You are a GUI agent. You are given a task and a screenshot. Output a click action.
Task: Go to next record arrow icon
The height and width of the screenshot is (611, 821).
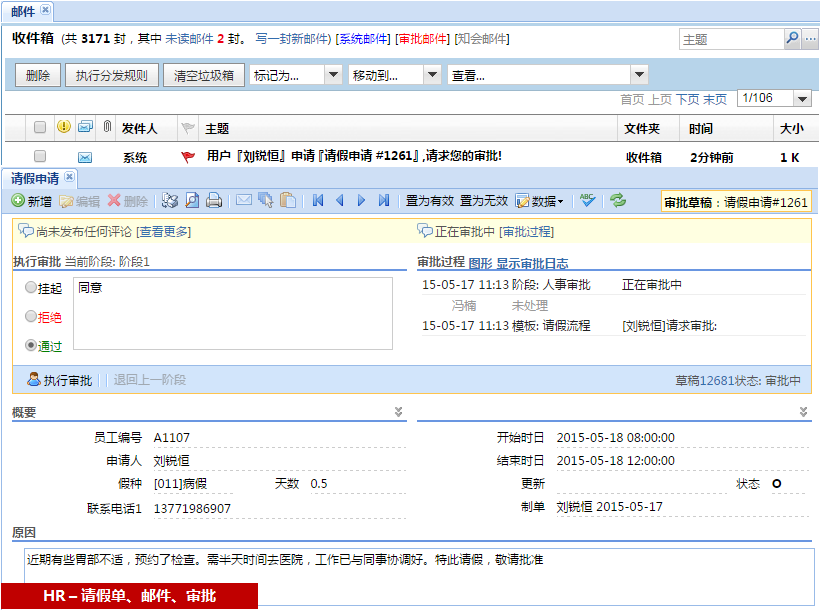click(x=361, y=201)
